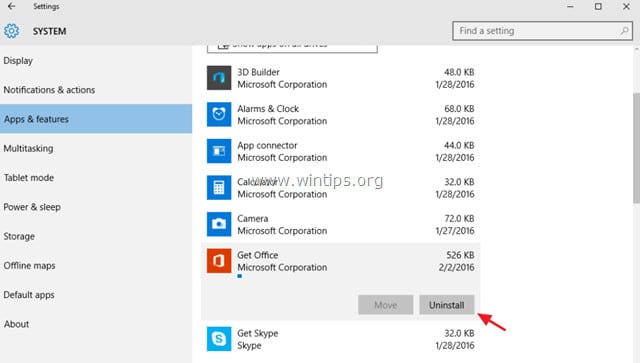Select the Get Office icon
The image size is (640, 363).
point(219,261)
